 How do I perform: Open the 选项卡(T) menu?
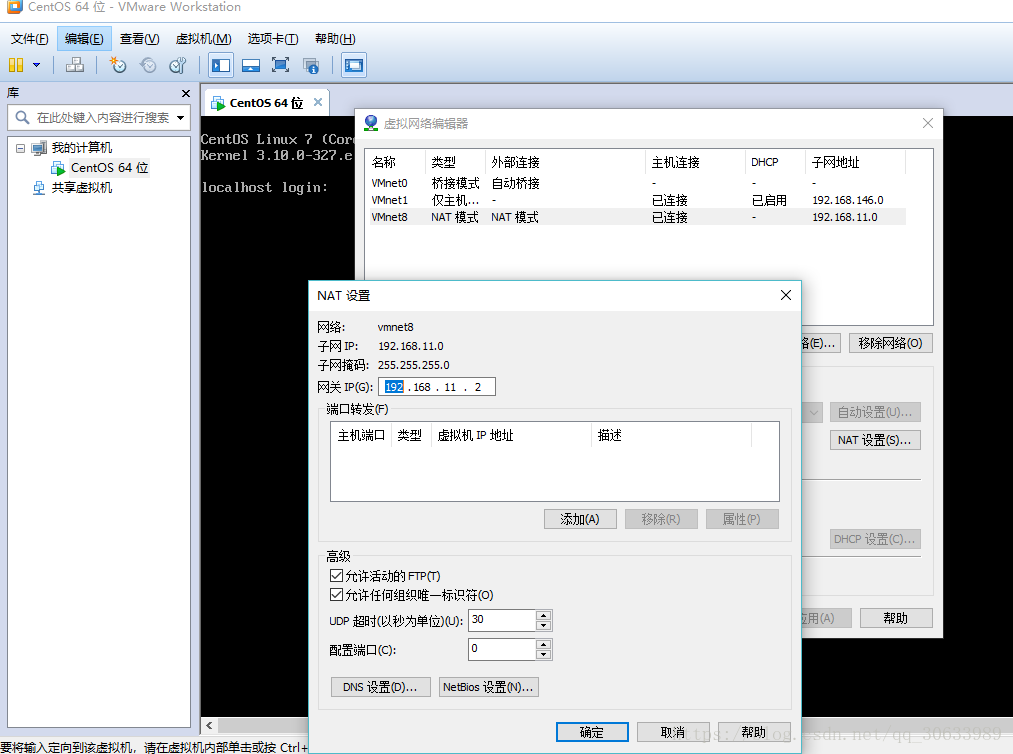273,39
